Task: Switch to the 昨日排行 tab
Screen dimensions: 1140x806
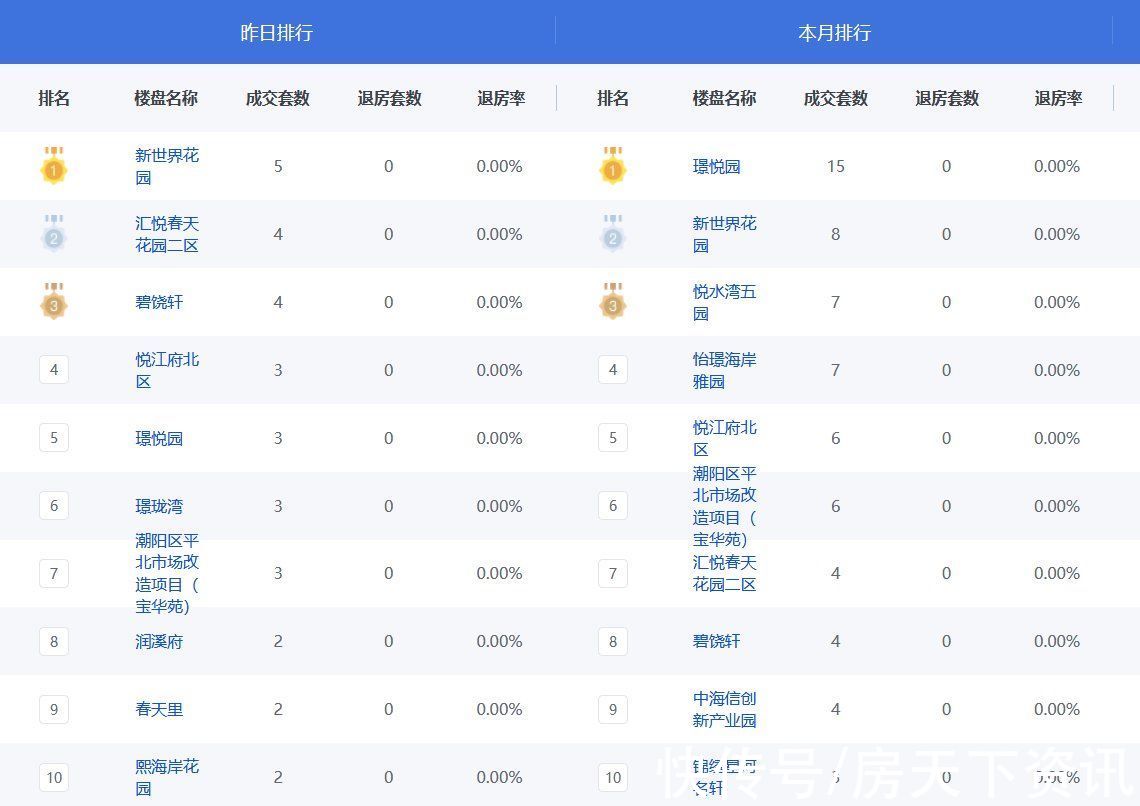Action: pos(277,32)
